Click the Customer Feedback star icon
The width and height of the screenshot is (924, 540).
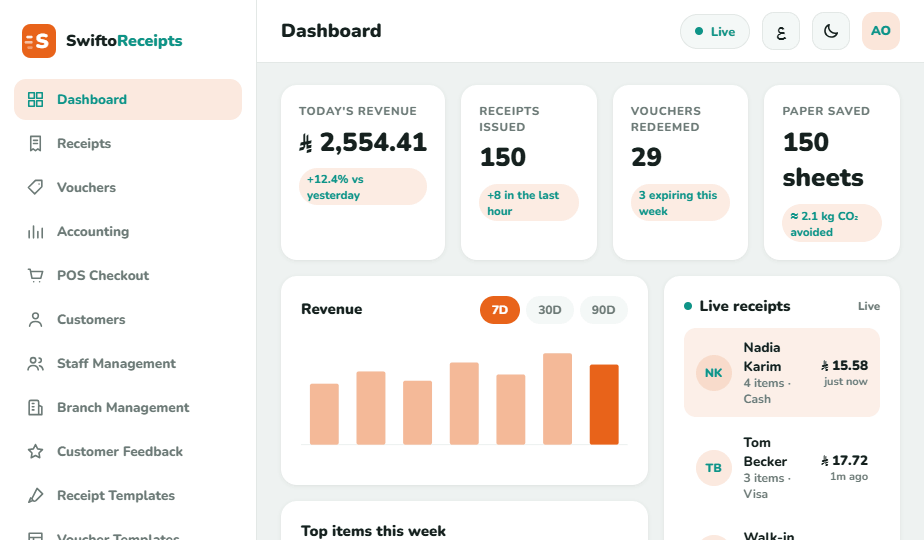tap(35, 452)
